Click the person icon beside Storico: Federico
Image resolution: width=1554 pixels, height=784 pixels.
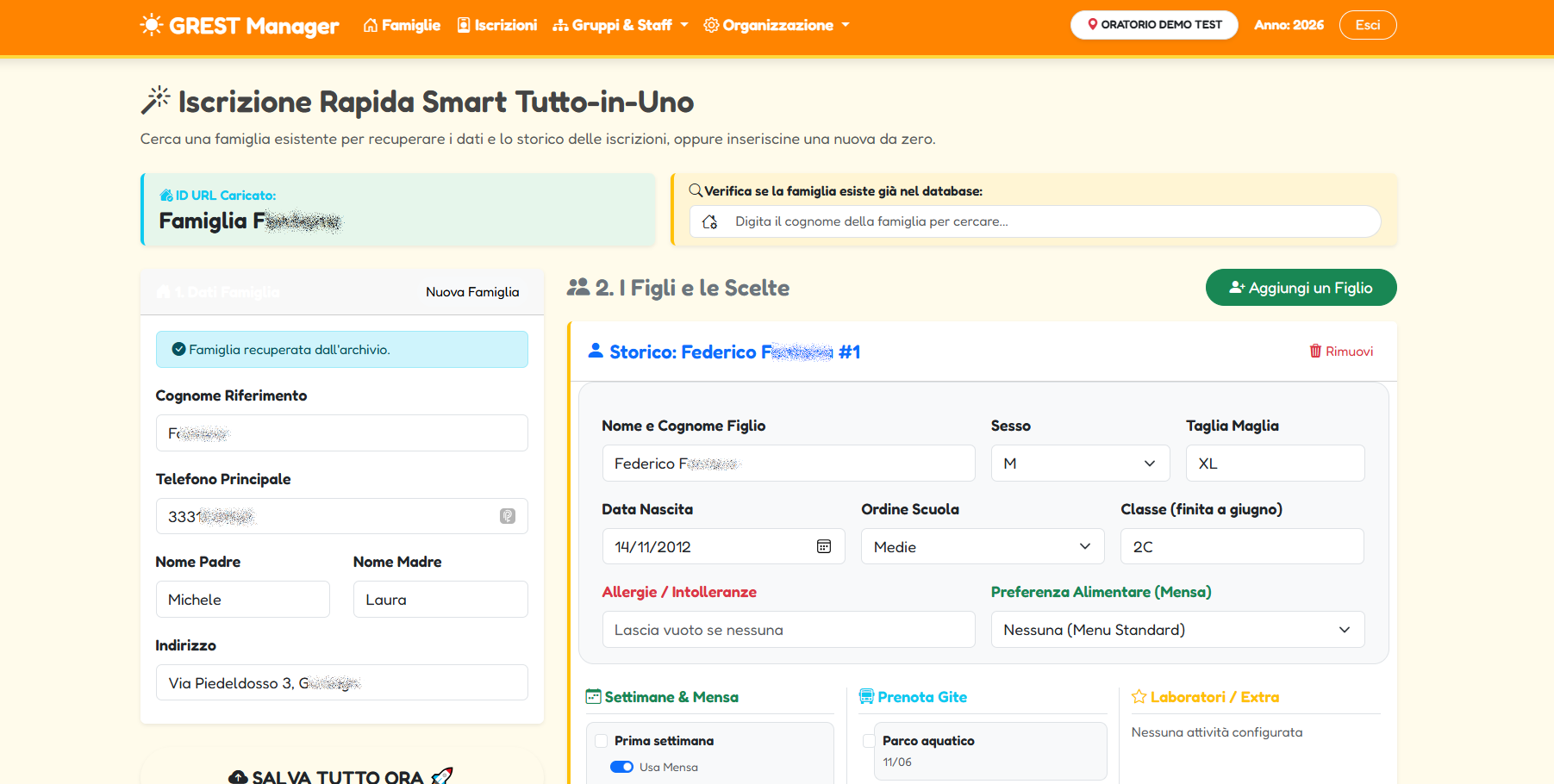point(596,351)
